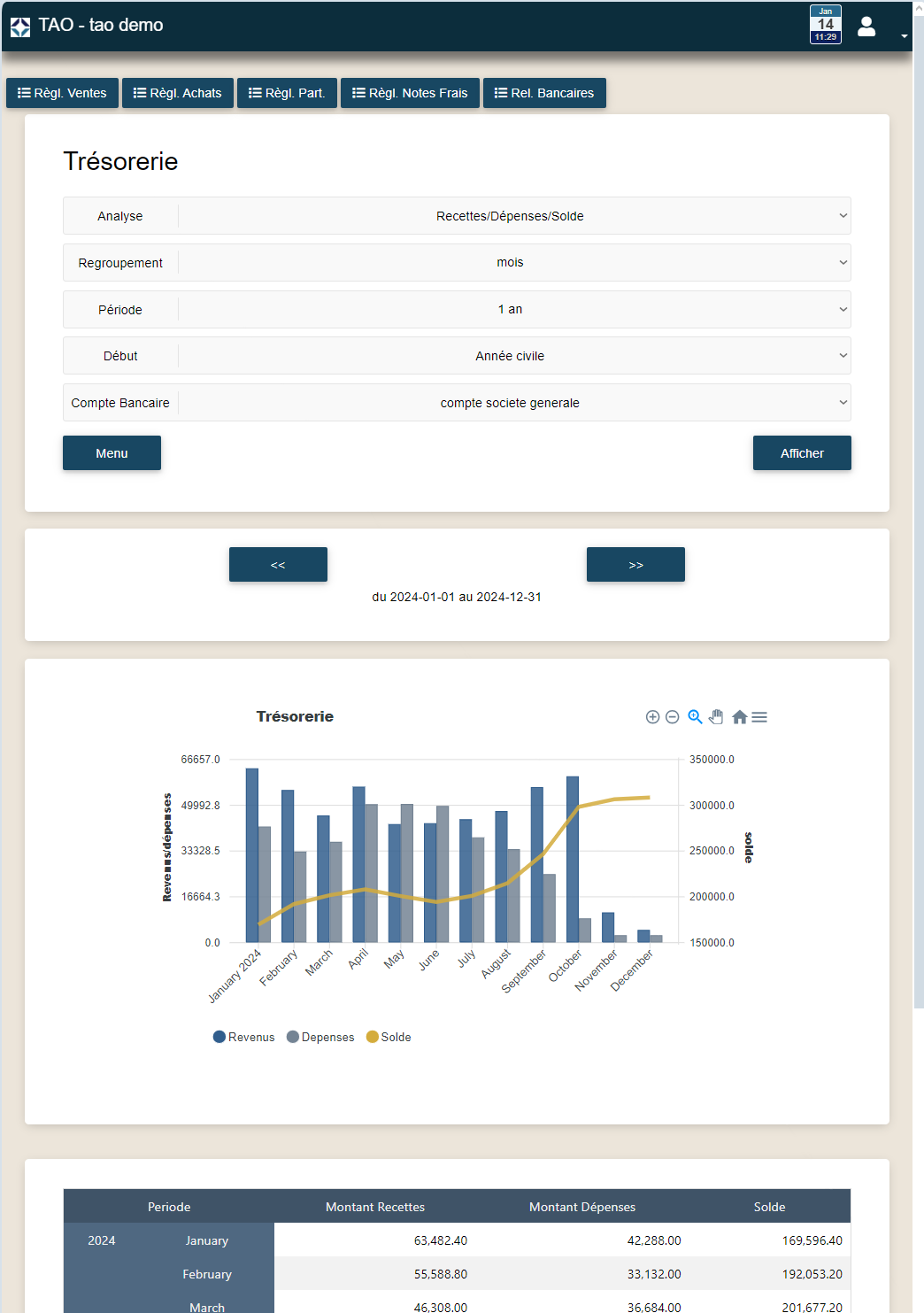This screenshot has width=924, height=1313.
Task: Reset chart zoom with home icon
Action: (x=739, y=717)
